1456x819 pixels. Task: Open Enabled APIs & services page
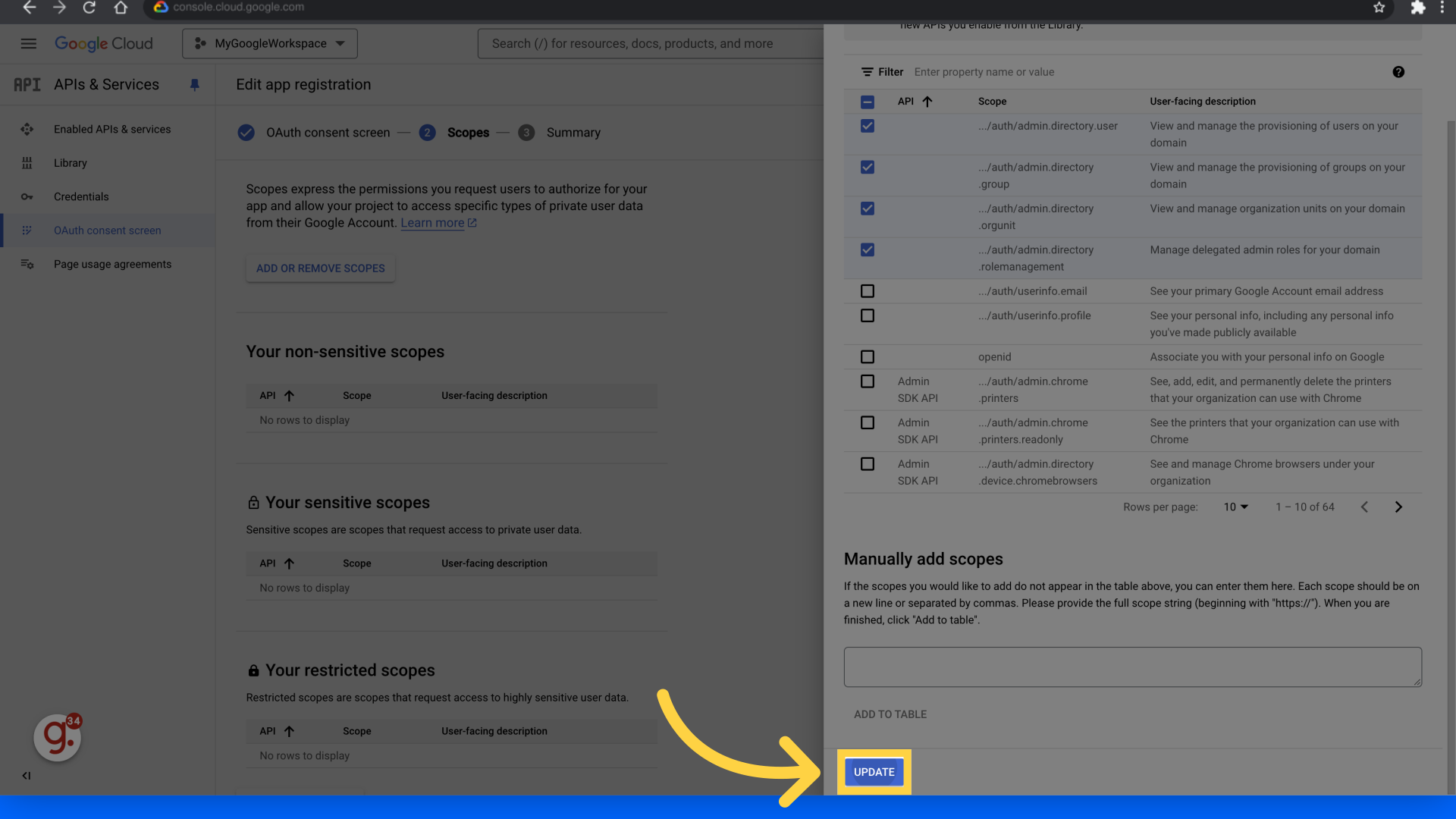[112, 129]
